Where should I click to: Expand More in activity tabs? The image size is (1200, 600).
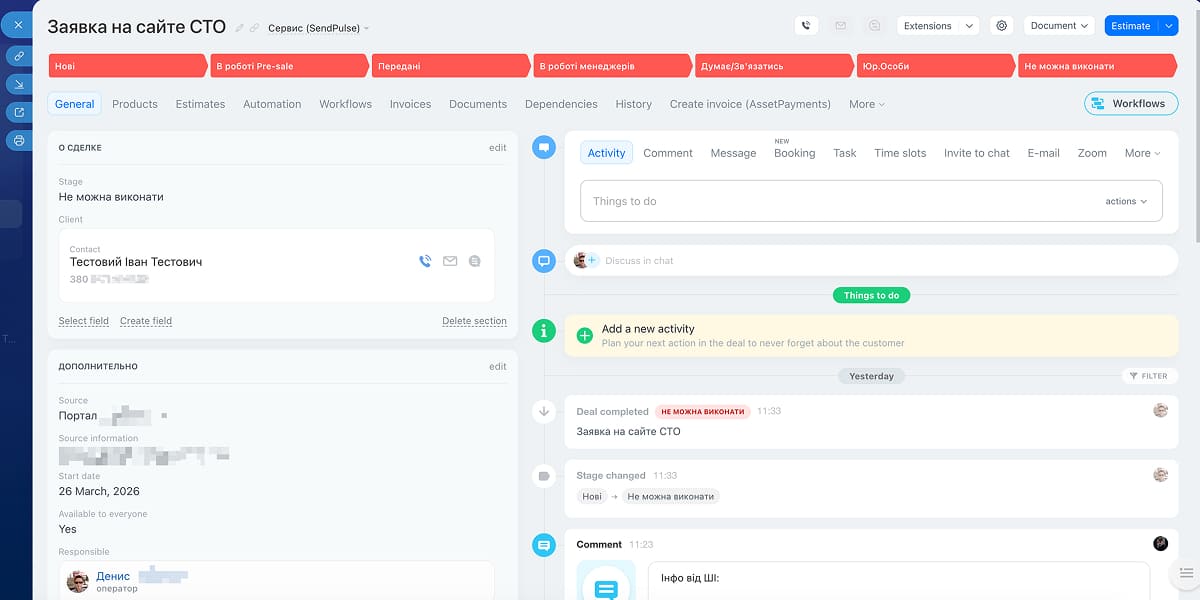point(1142,153)
